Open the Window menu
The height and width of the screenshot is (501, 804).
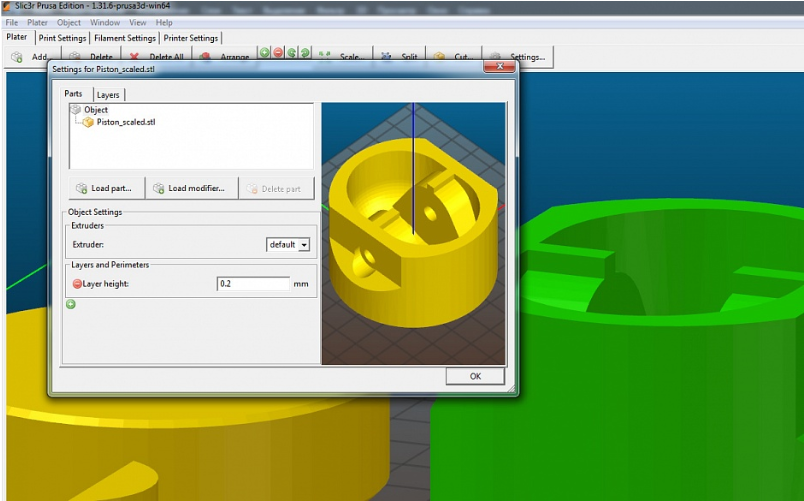pyautogui.click(x=105, y=23)
